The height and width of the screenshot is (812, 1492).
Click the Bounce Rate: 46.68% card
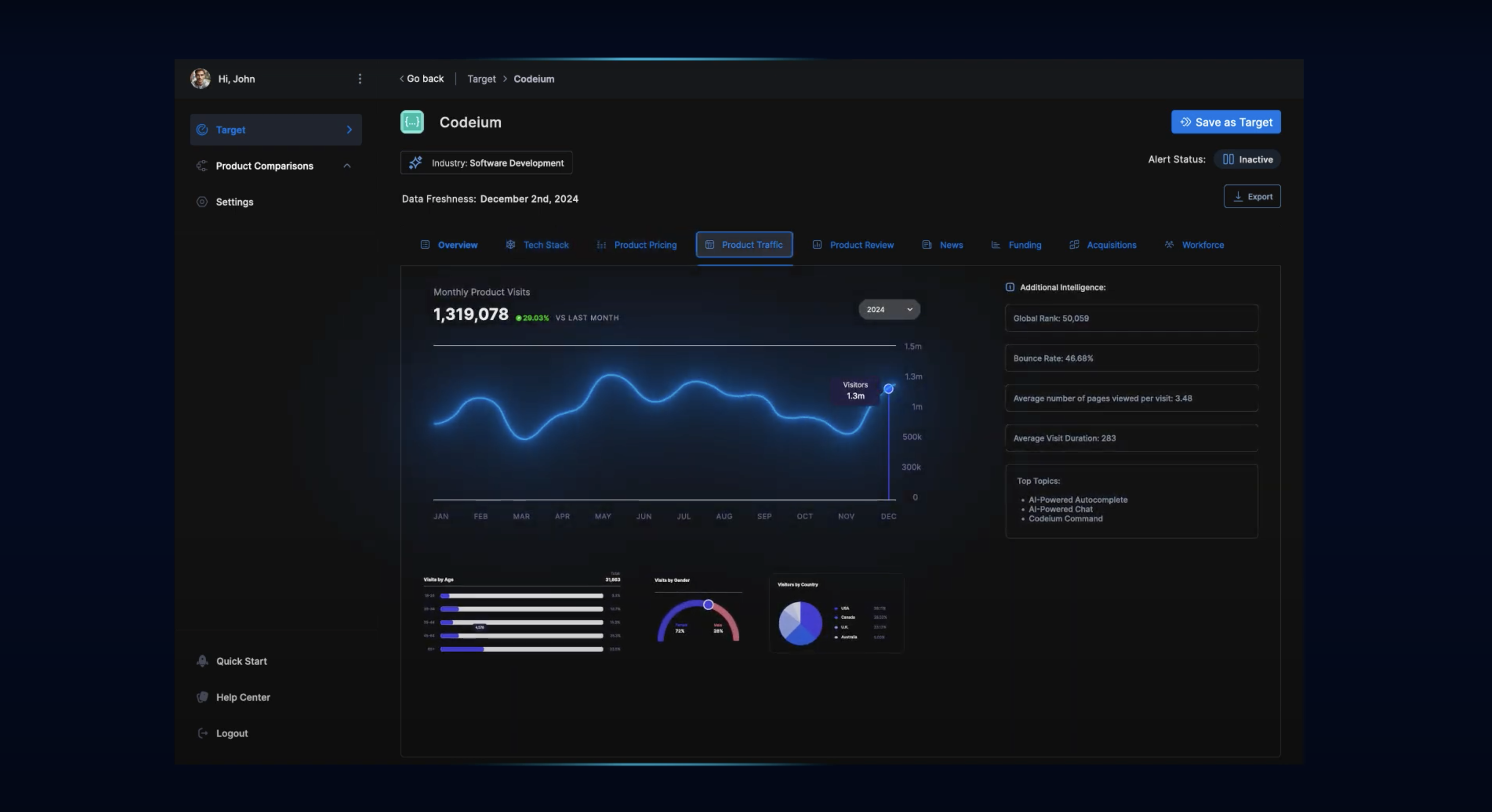click(x=1131, y=358)
